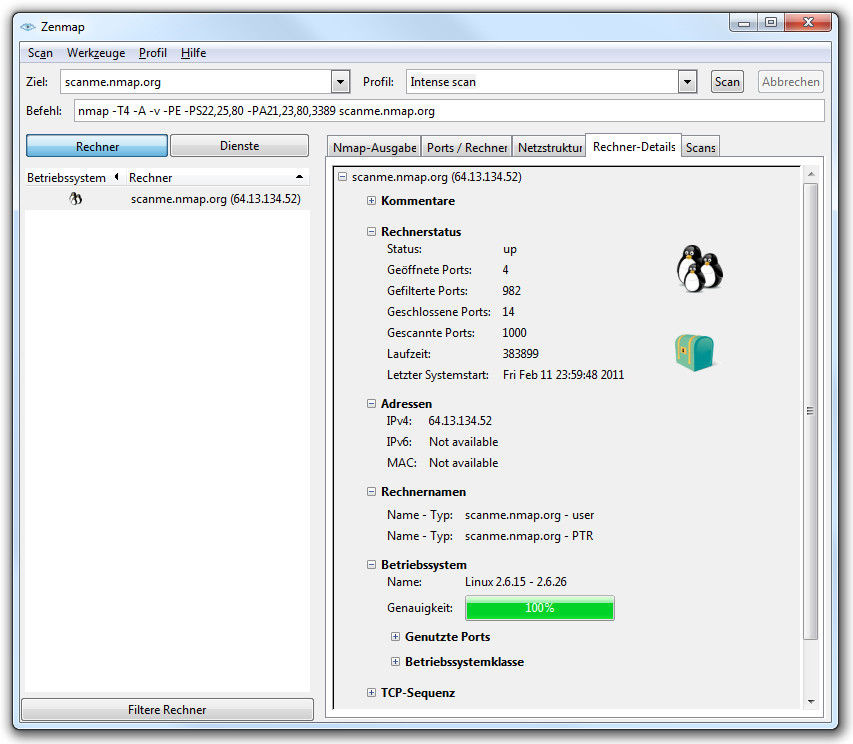Click the OS name Linux 2.6.15 - 2.6.26
This screenshot has height=744, width=853.
516,582
